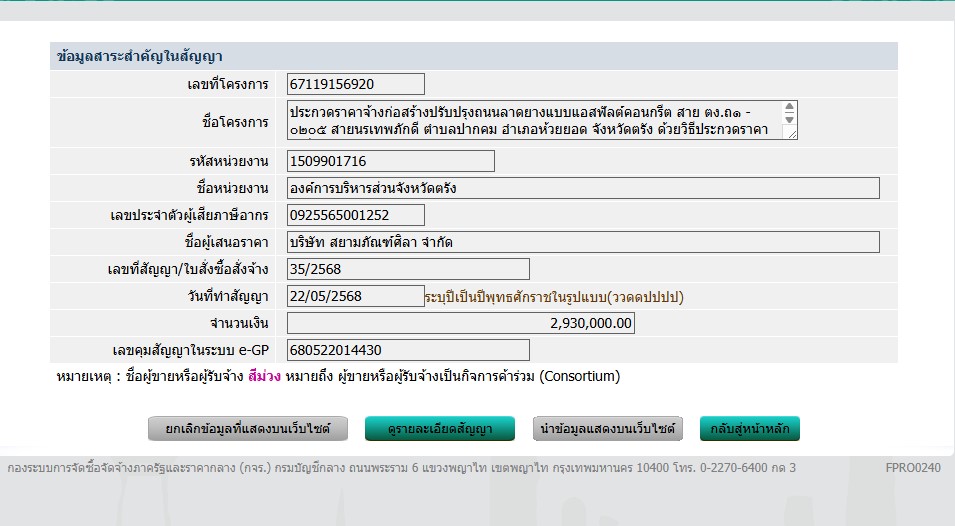Click the project name scrollbar up arrow

[789, 107]
